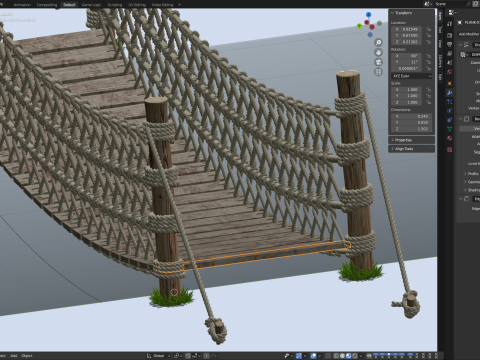
Task: Click the blue Z axis on navigation gizmo
Action: coord(368,15)
